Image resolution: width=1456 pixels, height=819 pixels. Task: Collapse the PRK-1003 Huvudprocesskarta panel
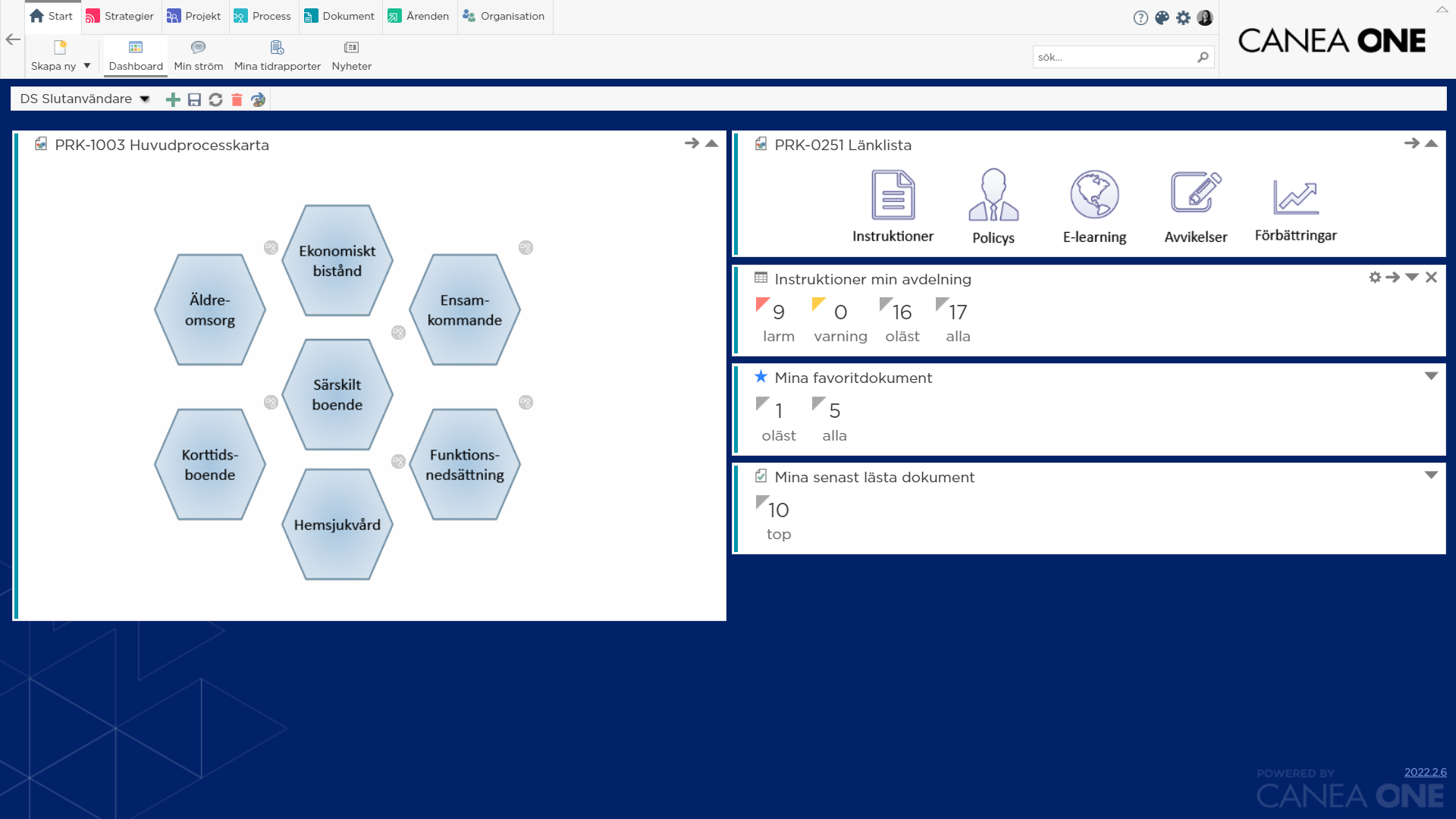(711, 143)
